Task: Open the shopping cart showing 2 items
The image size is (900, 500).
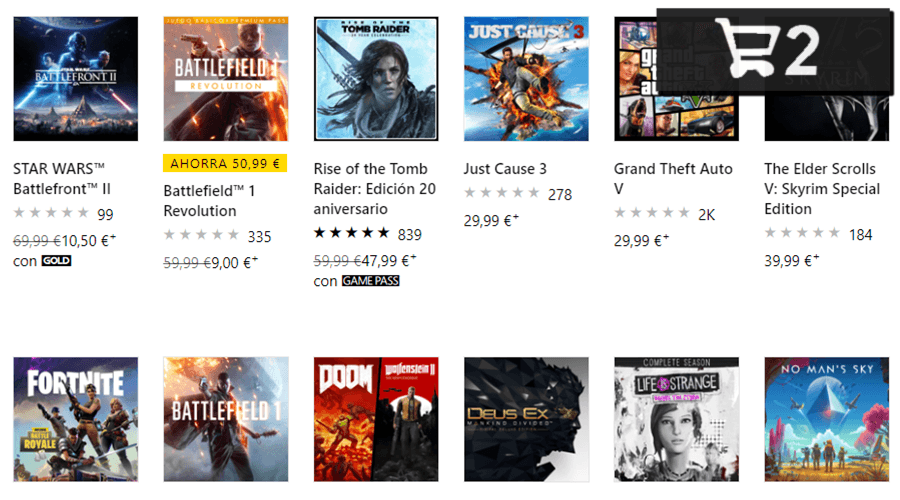Action: pos(774,51)
